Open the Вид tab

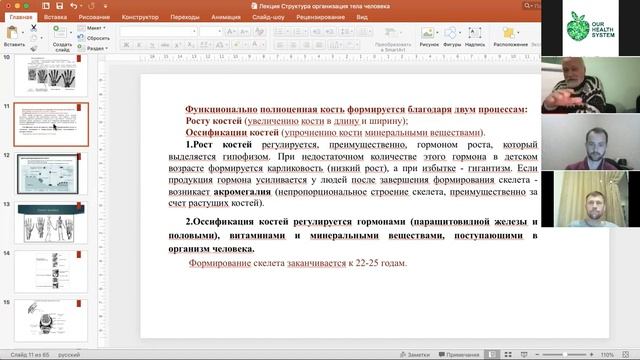click(362, 17)
